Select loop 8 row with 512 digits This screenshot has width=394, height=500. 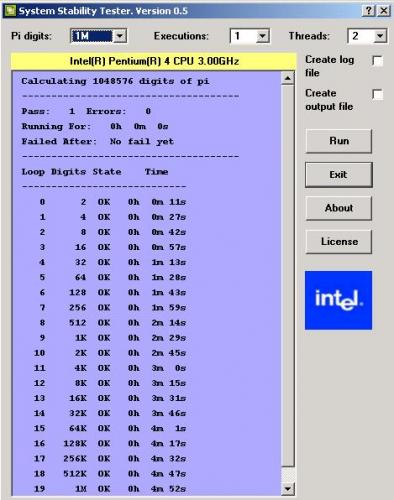112,323
